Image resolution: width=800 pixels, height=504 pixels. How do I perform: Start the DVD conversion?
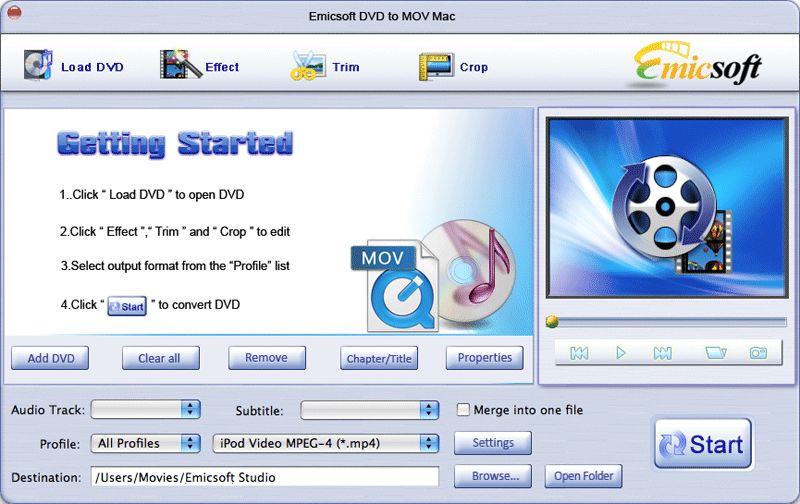703,444
